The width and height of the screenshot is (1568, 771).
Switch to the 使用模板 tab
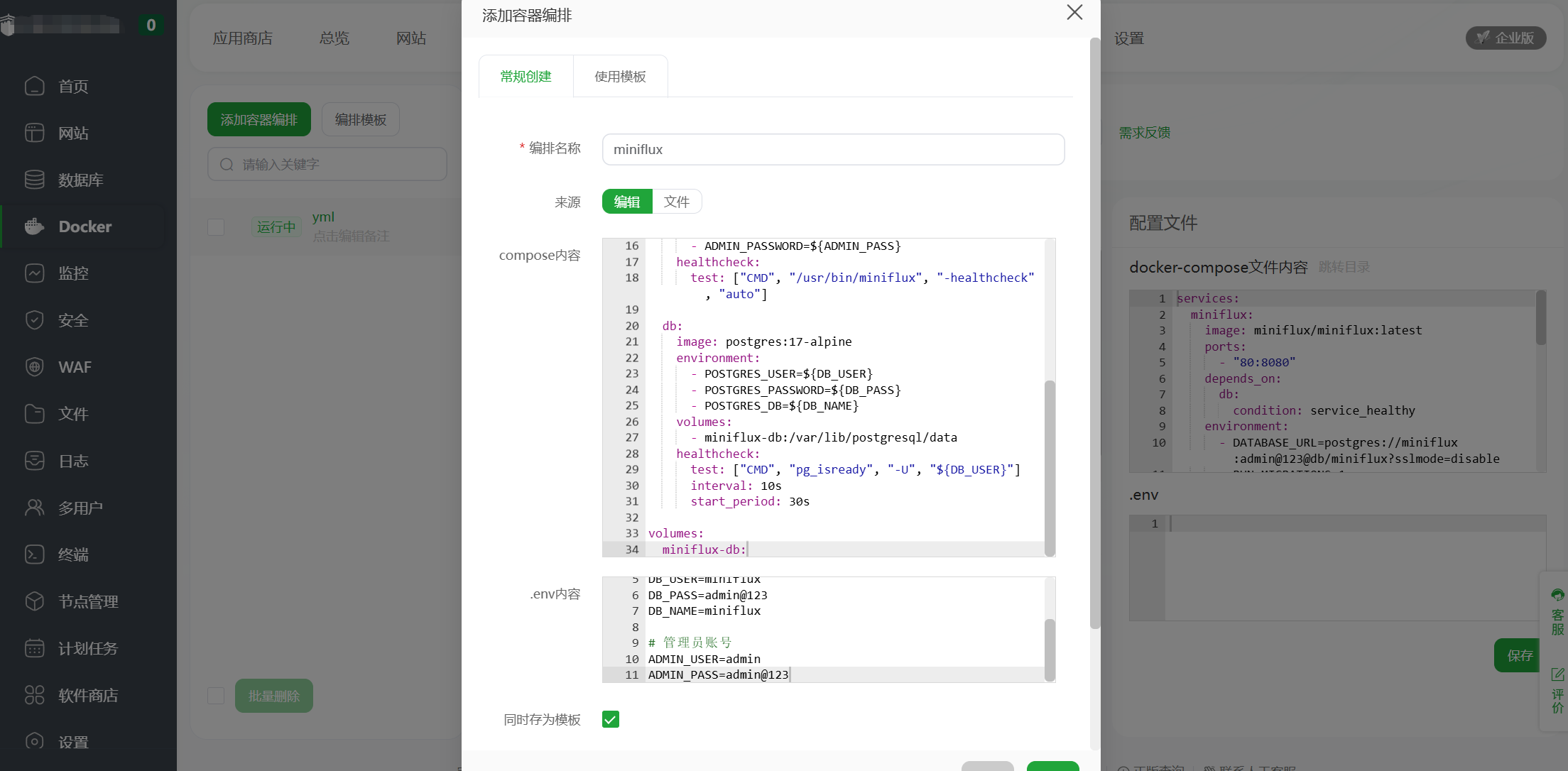(x=620, y=77)
